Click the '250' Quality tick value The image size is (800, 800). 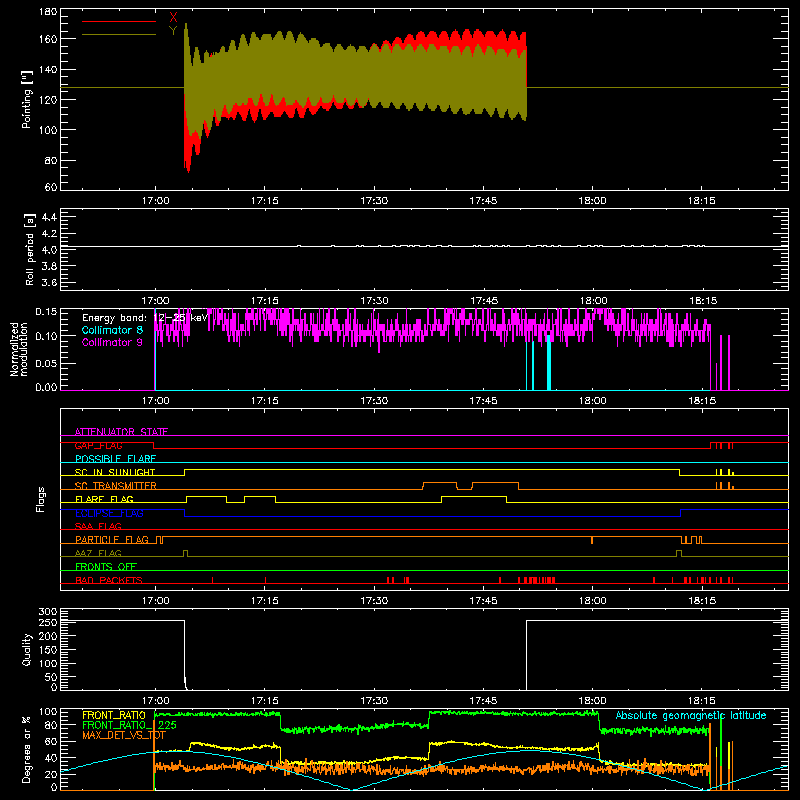(x=47, y=622)
